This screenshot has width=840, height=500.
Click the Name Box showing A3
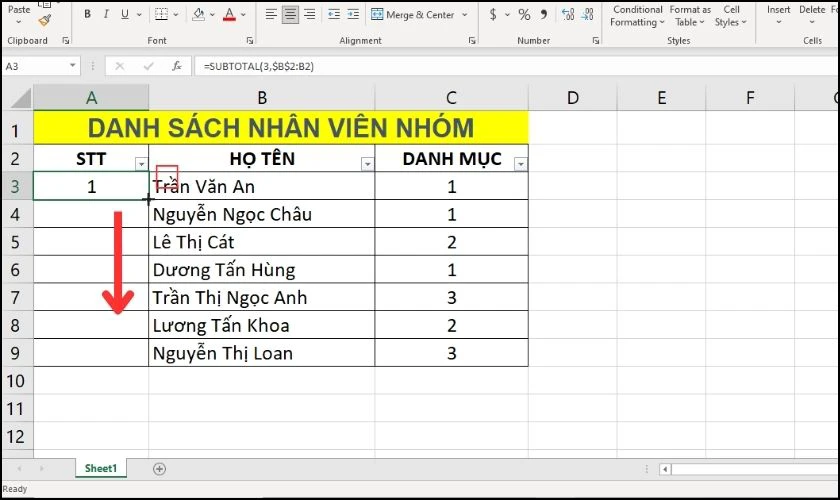click(x=35, y=66)
